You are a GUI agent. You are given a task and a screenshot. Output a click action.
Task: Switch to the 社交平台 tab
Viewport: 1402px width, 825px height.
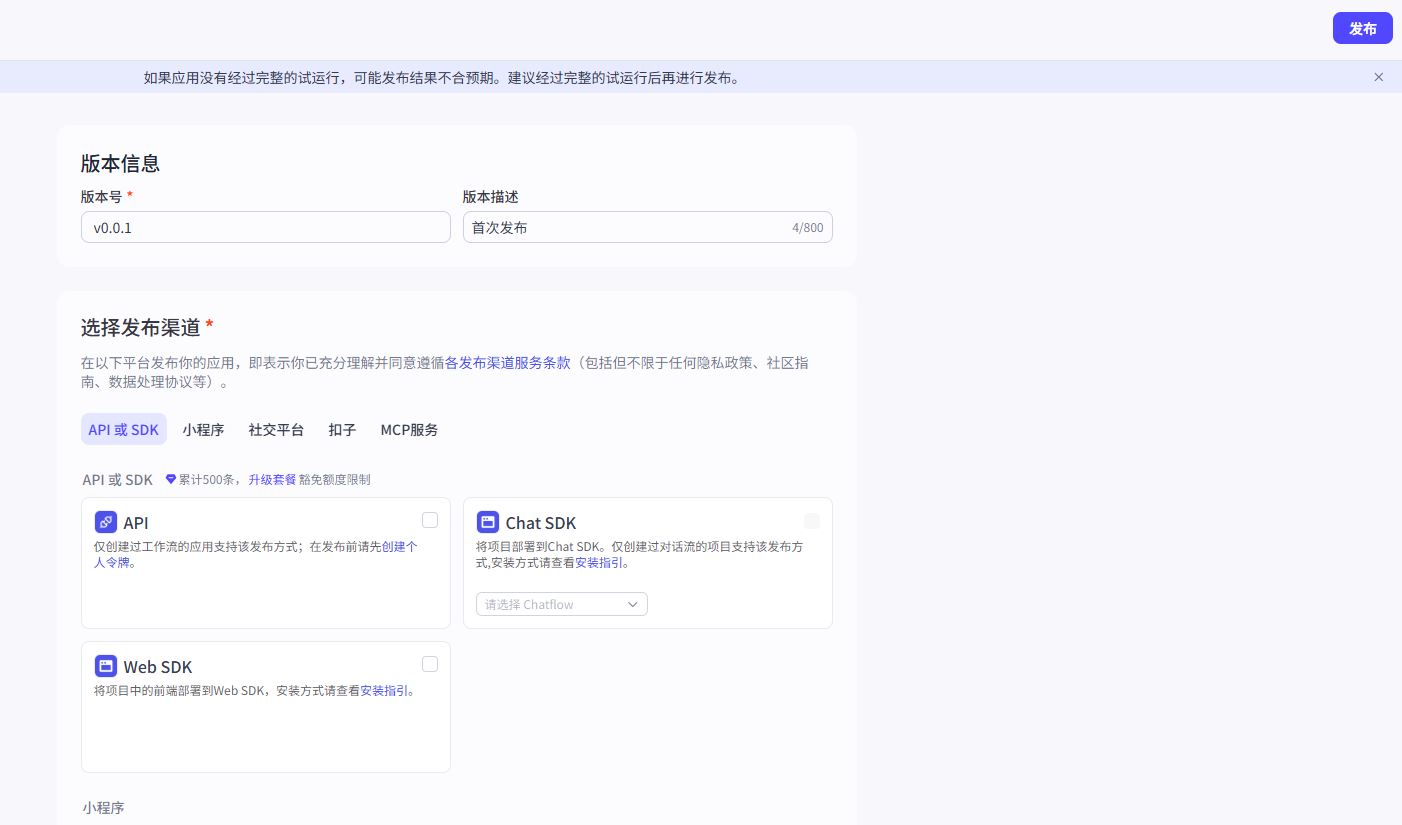[x=276, y=429]
